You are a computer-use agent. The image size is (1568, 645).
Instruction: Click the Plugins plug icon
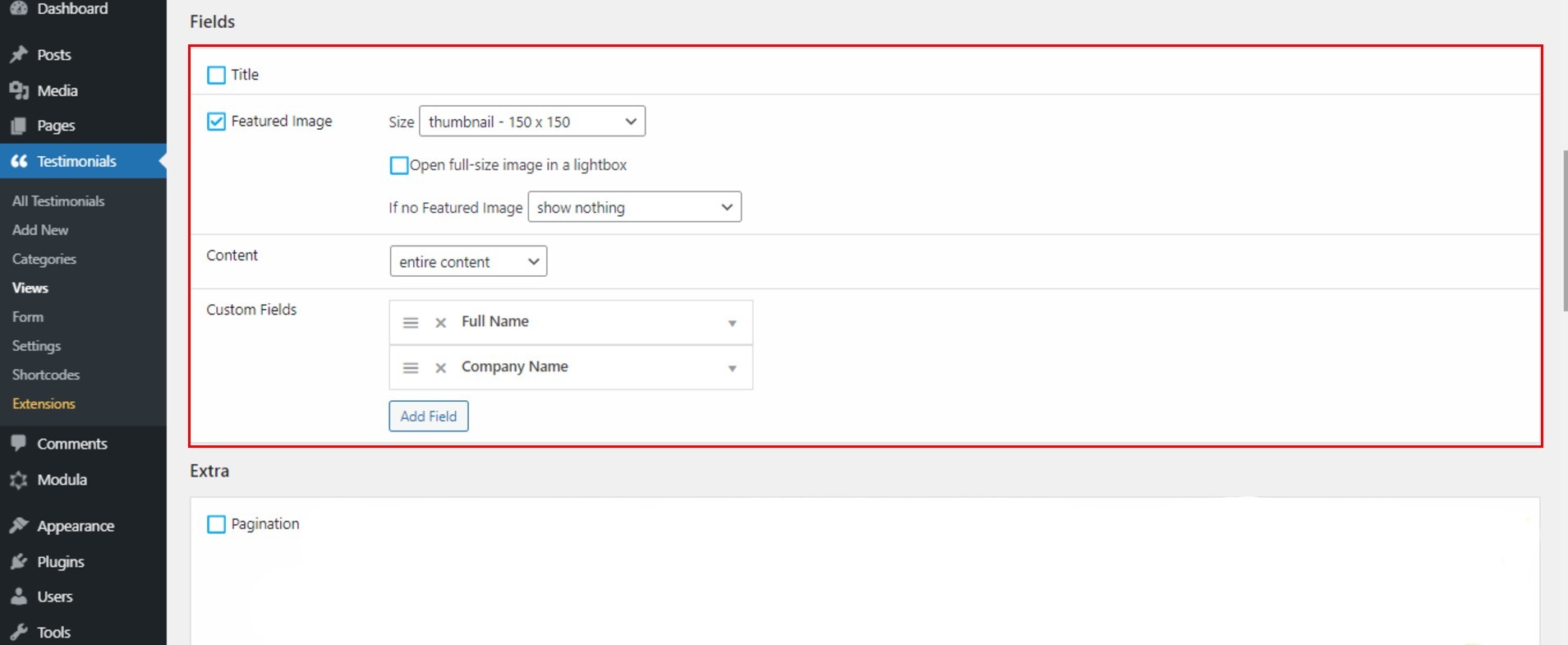tap(19, 562)
